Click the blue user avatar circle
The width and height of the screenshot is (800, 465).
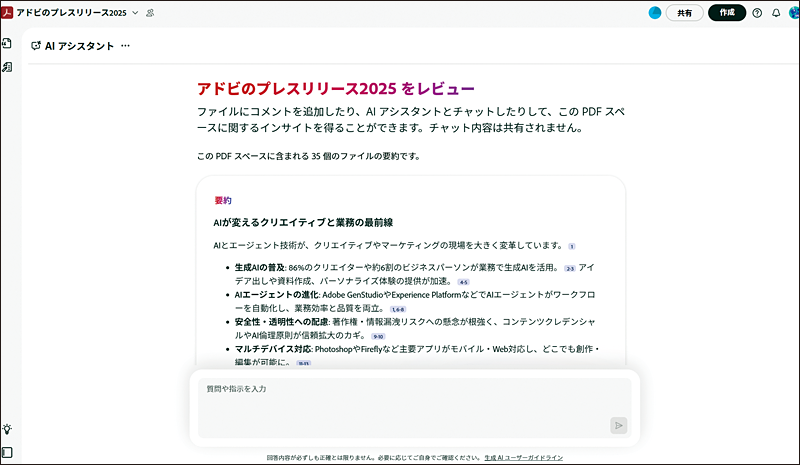point(655,13)
